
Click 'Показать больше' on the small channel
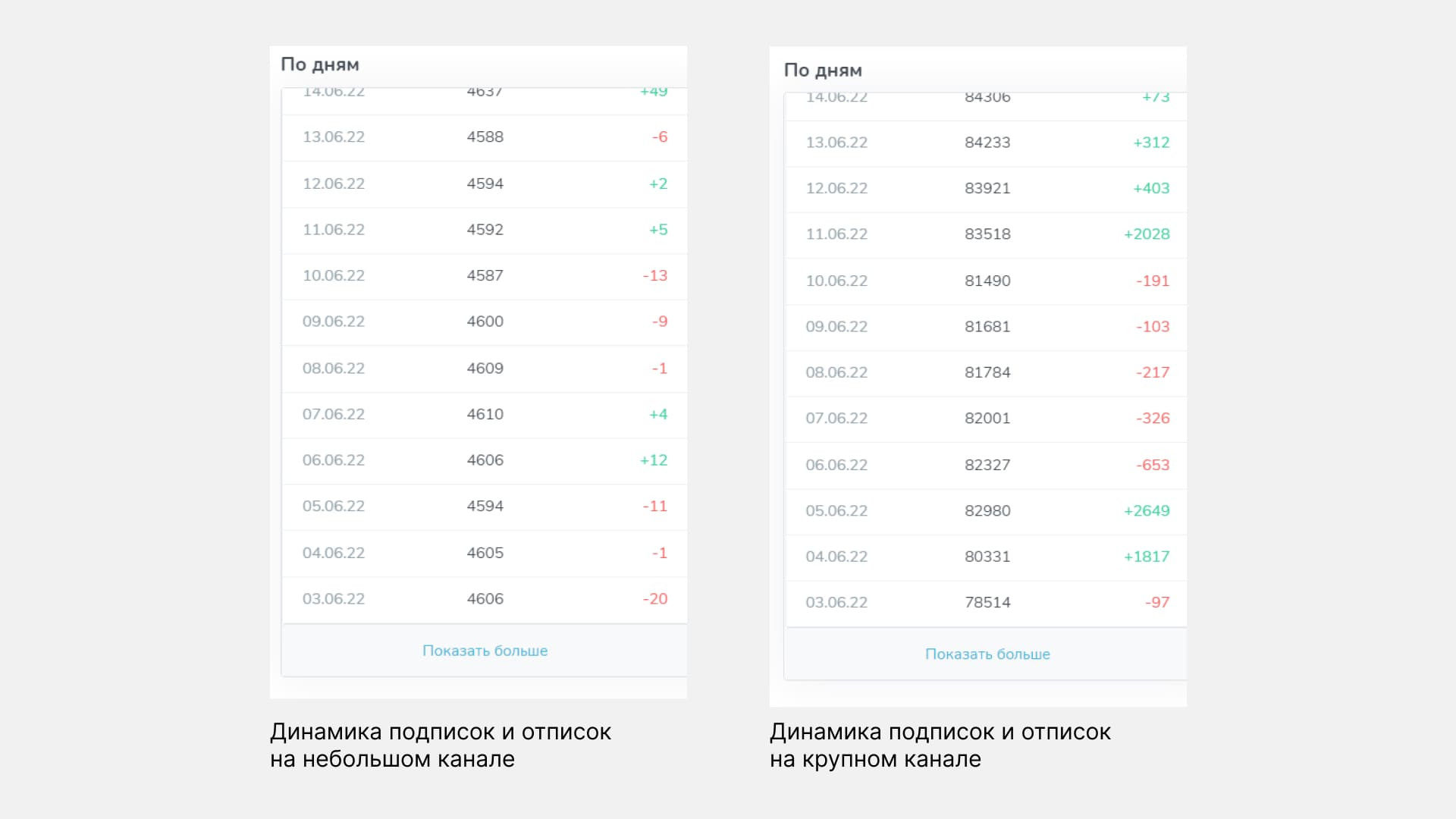click(x=484, y=650)
